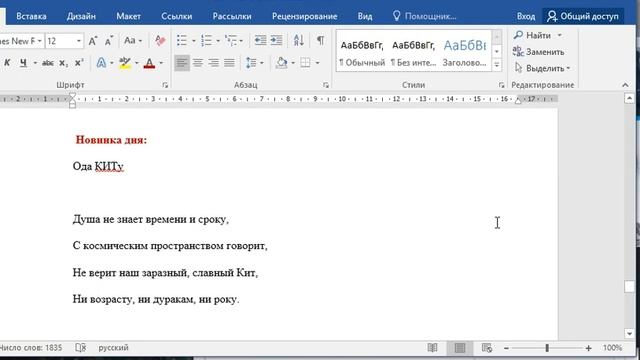The width and height of the screenshot is (640, 360).
Task: Expand the highlight color dropdown arrow
Action: coord(137,63)
